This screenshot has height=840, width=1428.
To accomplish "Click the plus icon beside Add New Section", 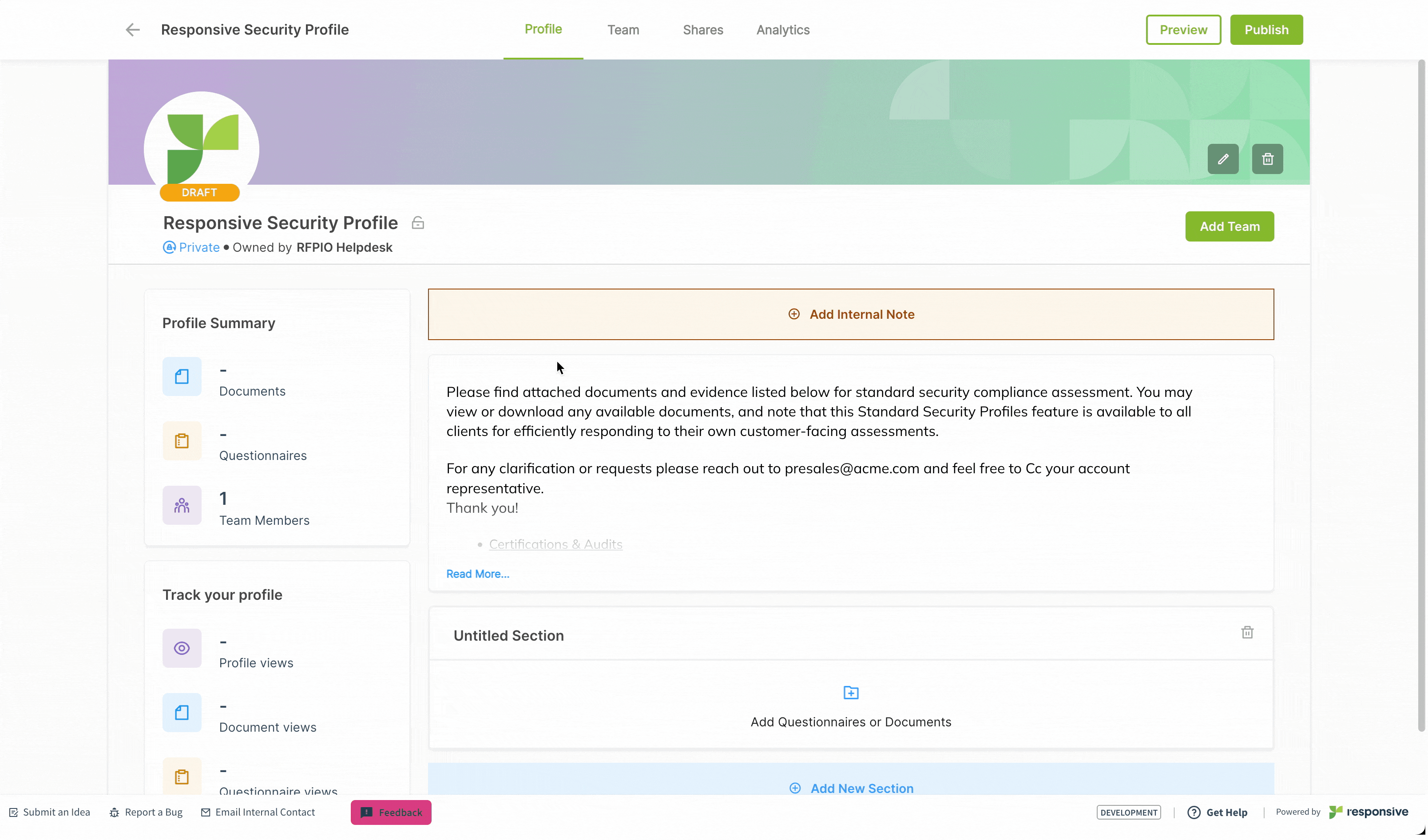I will point(795,788).
